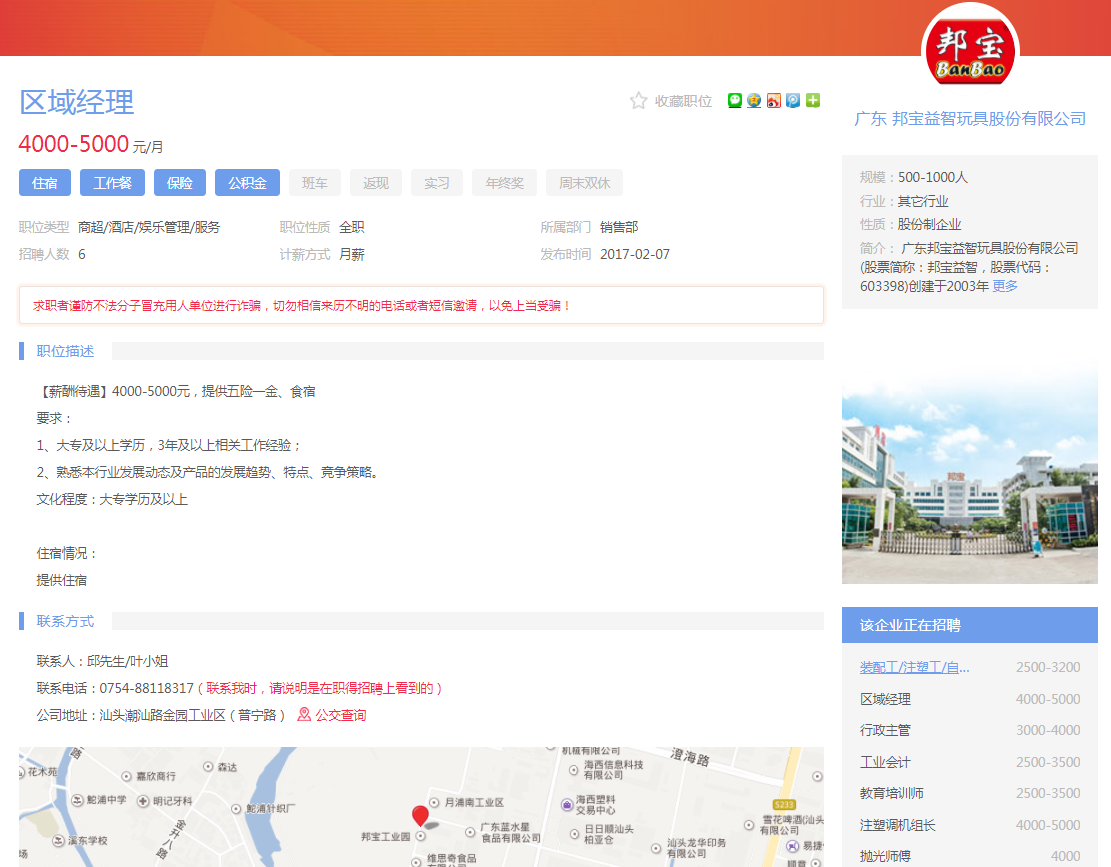Share the posting on Sina Weibo
Screen dimensions: 1111x867
(x=774, y=101)
